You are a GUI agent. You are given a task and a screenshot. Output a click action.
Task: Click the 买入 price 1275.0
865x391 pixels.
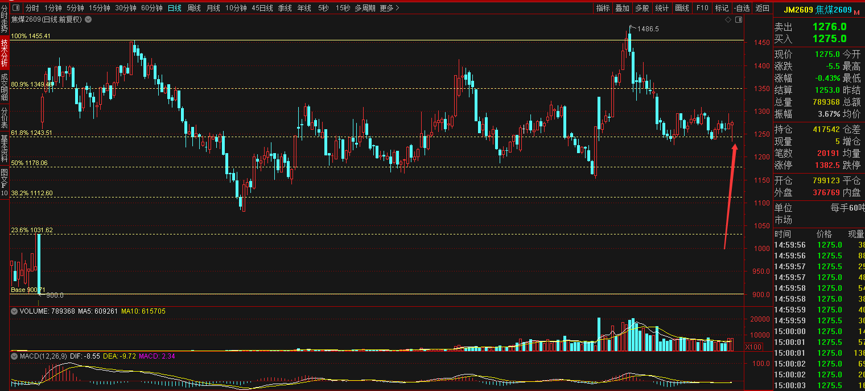(829, 39)
